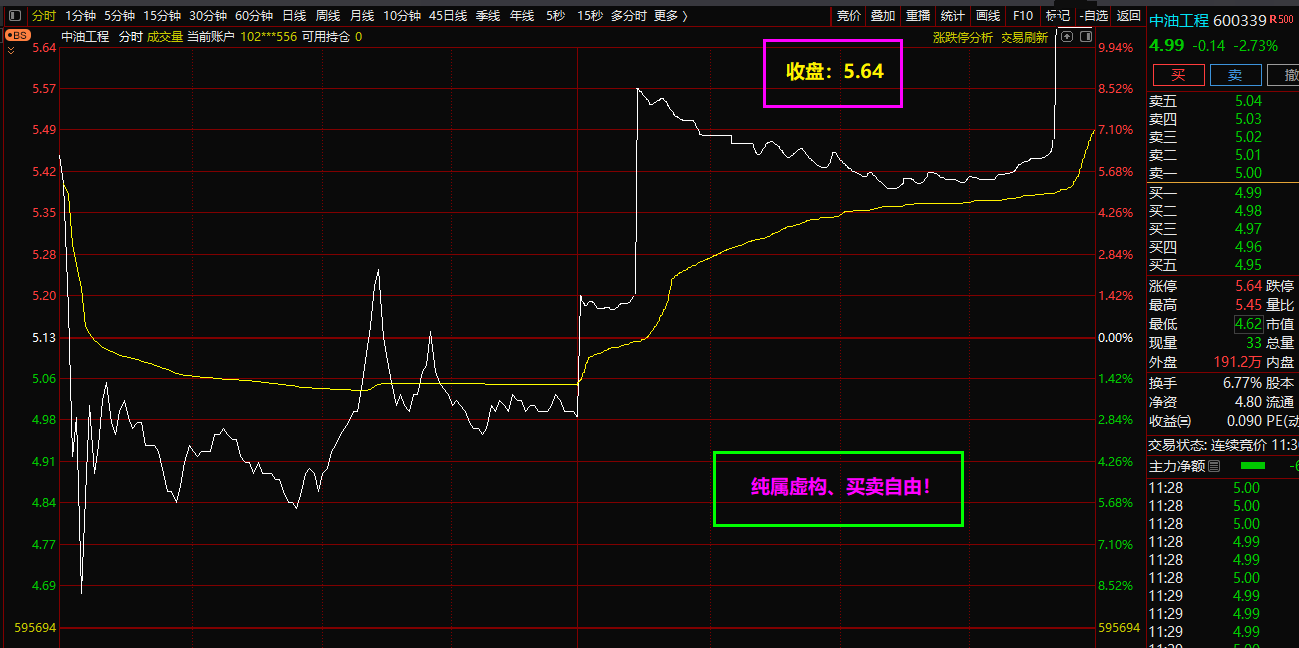
Task: Select the 5分钟 period tab
Action: click(x=119, y=16)
